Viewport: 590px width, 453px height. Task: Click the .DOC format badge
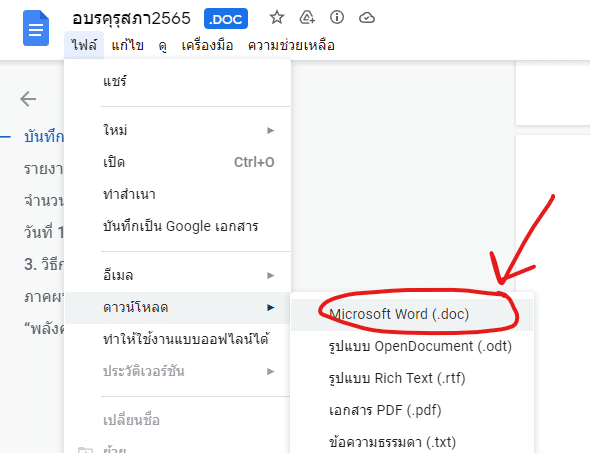[226, 18]
